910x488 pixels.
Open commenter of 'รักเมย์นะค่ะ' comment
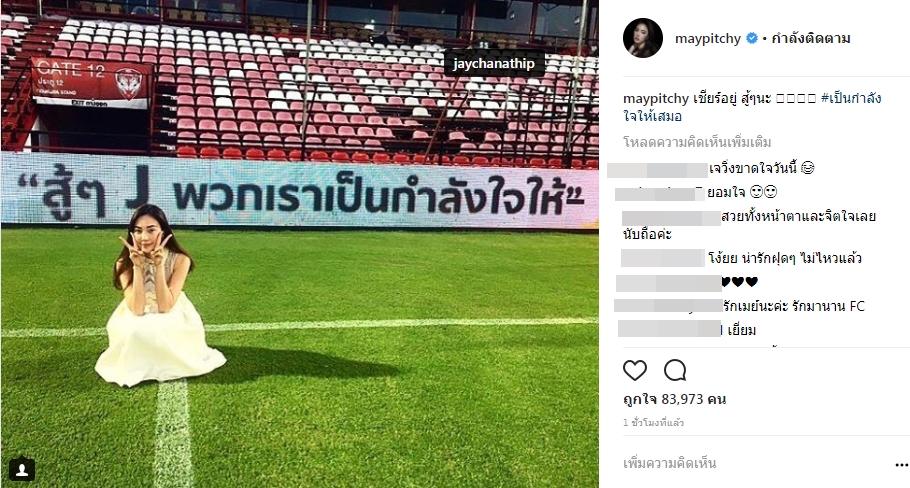click(x=668, y=306)
